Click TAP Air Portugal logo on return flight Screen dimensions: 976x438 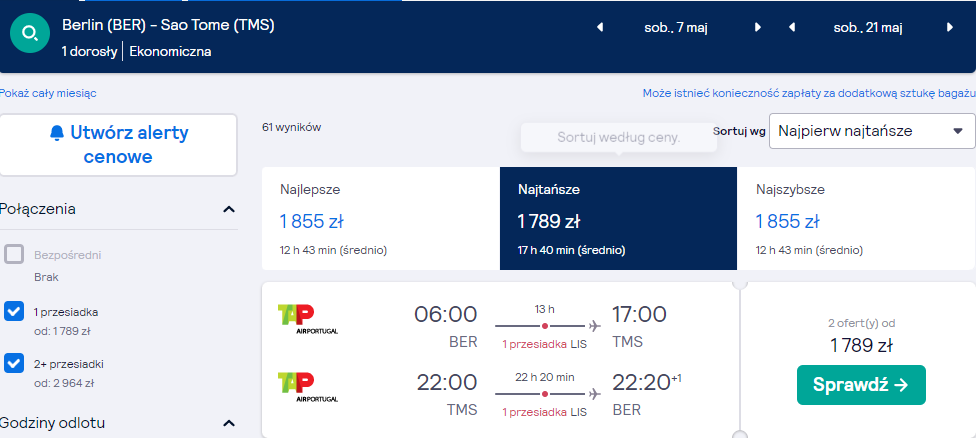point(307,387)
